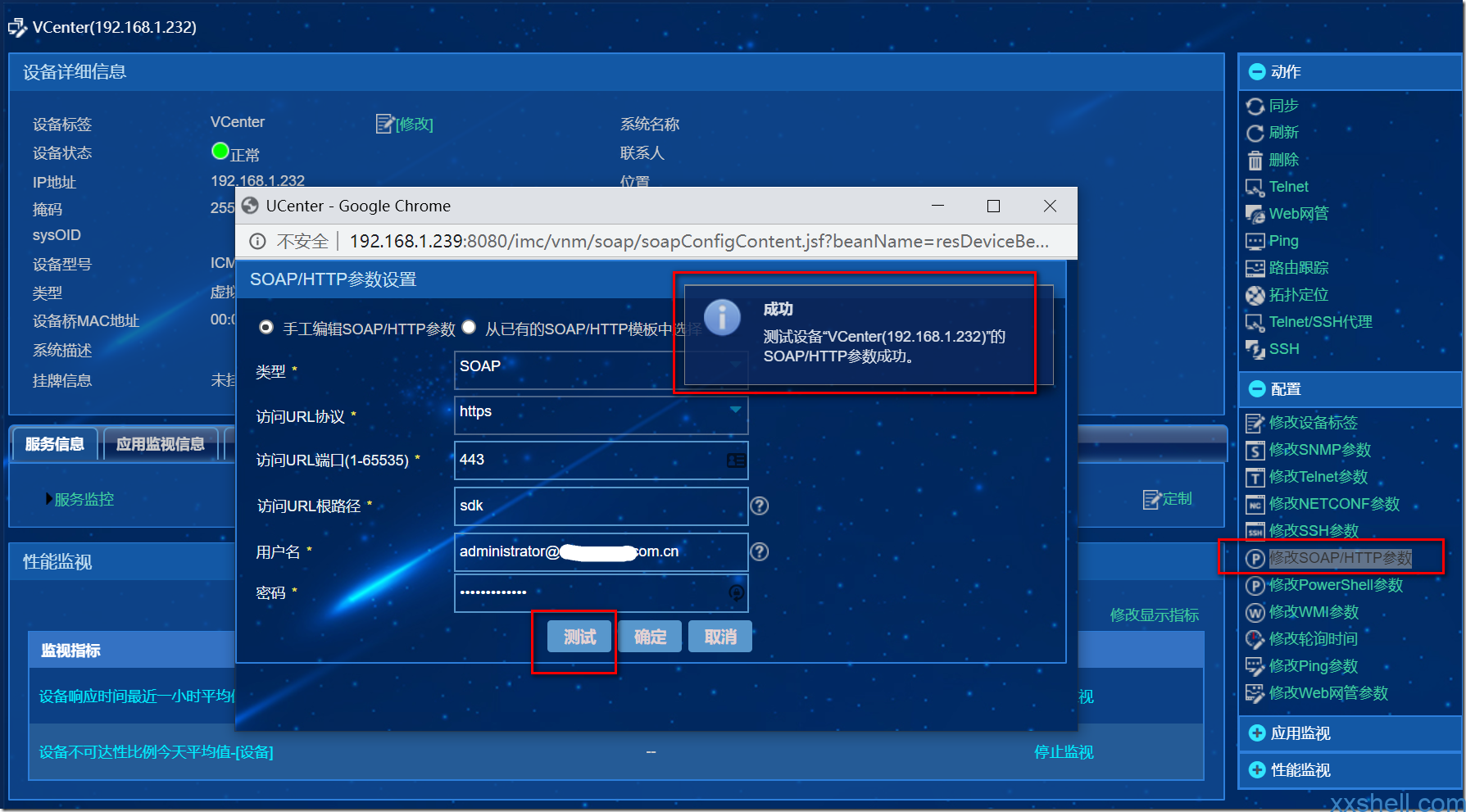Click the 测试 test button
The image size is (1466, 812).
pos(580,637)
